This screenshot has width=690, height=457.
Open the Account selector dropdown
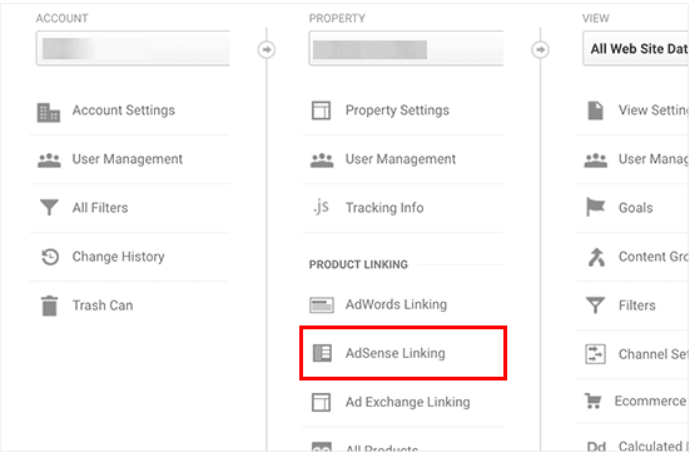tap(132, 48)
